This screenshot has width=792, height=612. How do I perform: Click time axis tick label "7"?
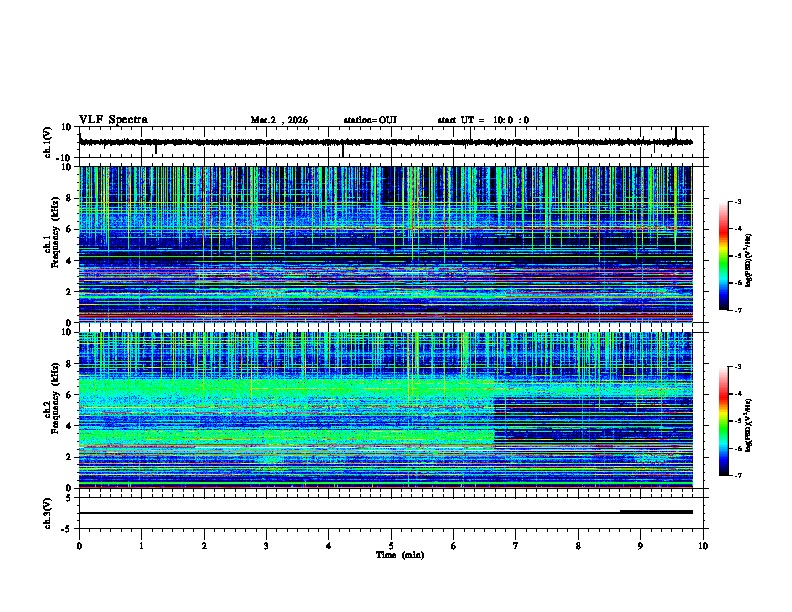(516, 546)
